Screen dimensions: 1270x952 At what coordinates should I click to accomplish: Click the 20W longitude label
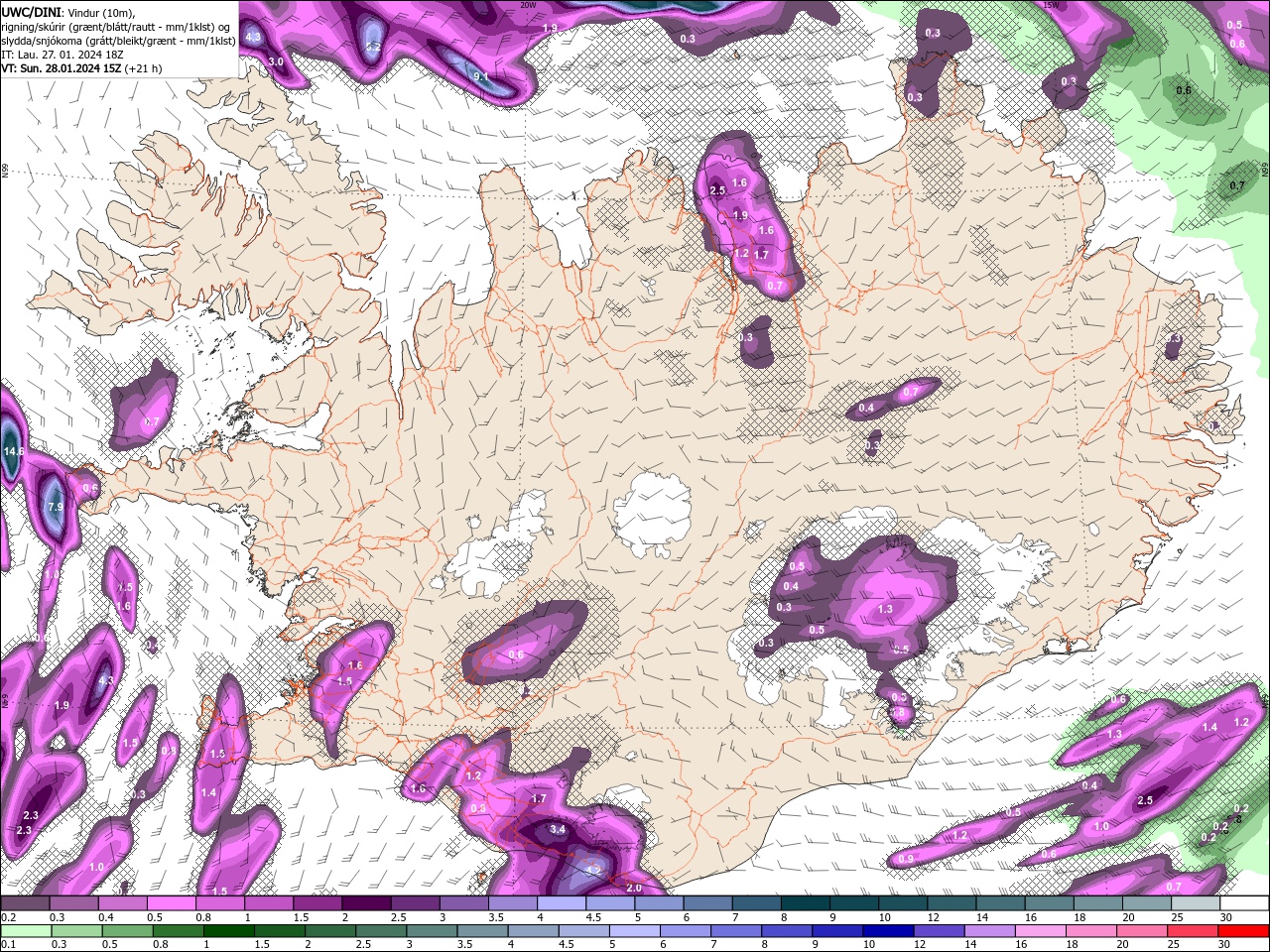528,5
